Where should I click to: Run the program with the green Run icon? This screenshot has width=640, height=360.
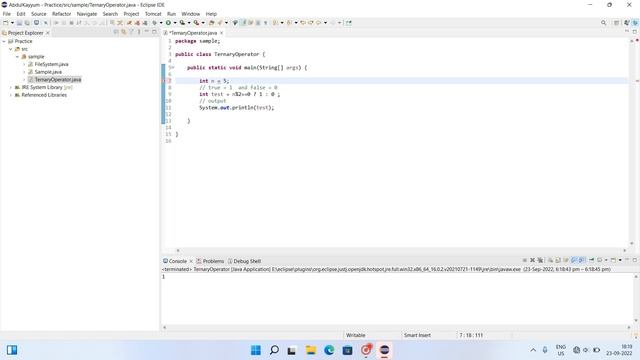168,23
